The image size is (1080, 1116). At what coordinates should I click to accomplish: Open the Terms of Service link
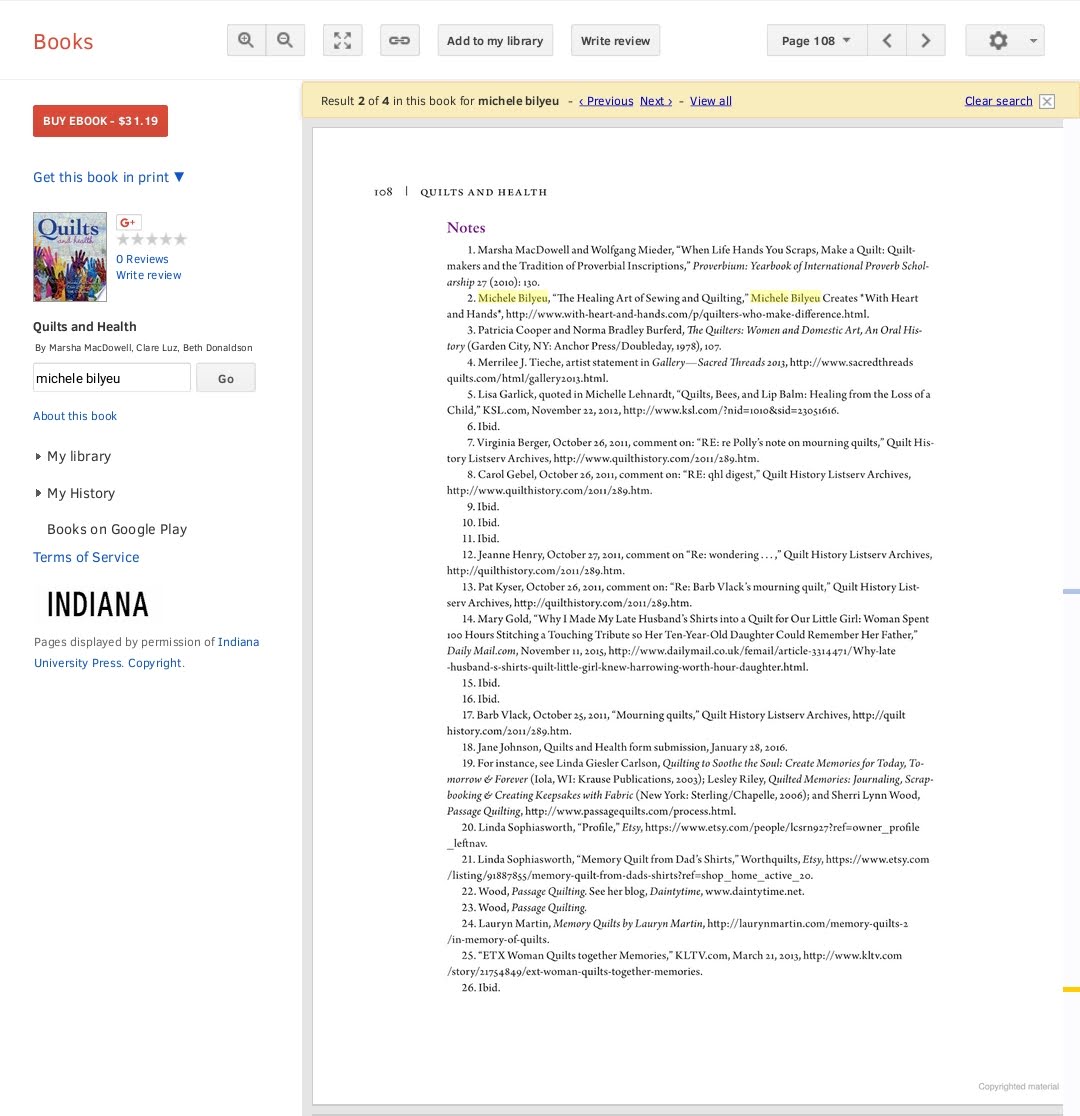tap(86, 557)
